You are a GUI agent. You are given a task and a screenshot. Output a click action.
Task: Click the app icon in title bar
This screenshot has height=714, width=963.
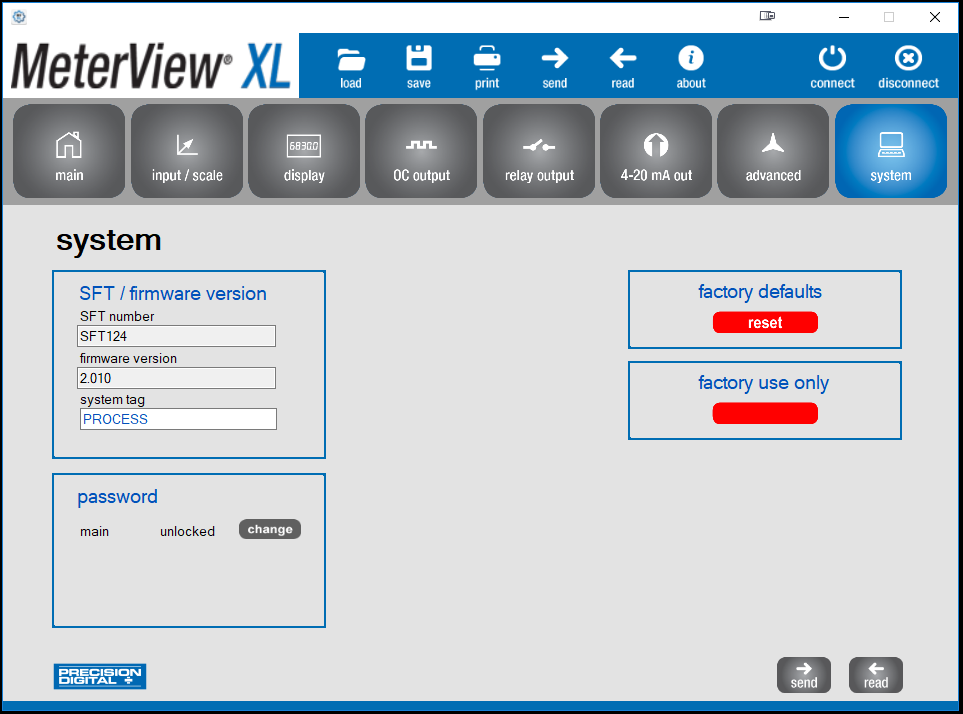19,17
